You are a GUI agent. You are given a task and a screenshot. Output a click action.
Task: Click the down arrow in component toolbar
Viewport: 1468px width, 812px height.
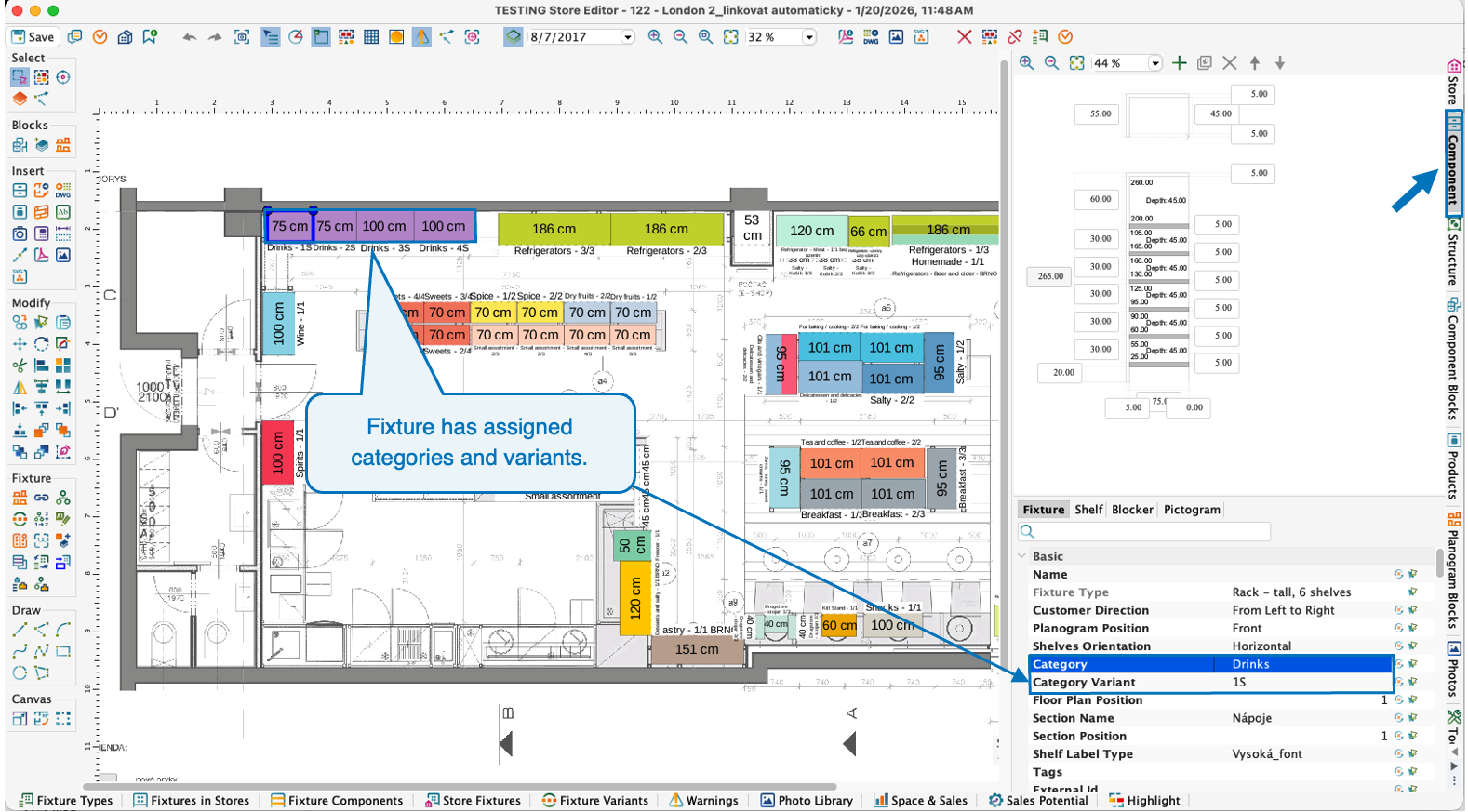click(1280, 63)
